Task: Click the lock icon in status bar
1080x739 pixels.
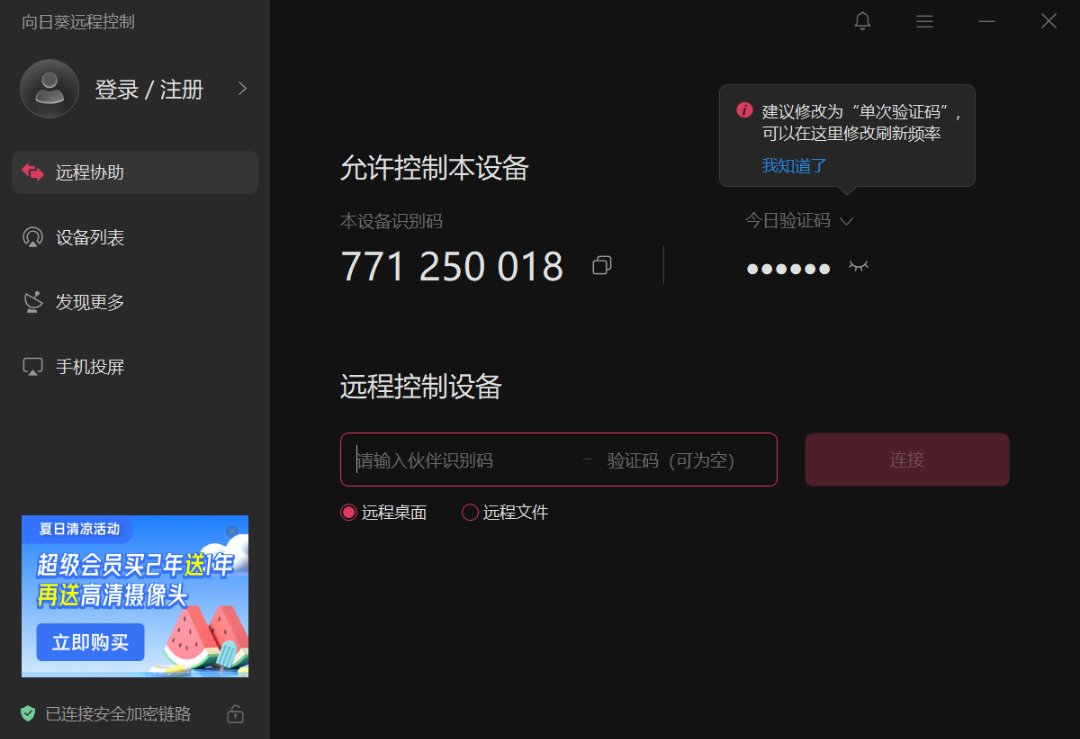Action: pyautogui.click(x=235, y=714)
